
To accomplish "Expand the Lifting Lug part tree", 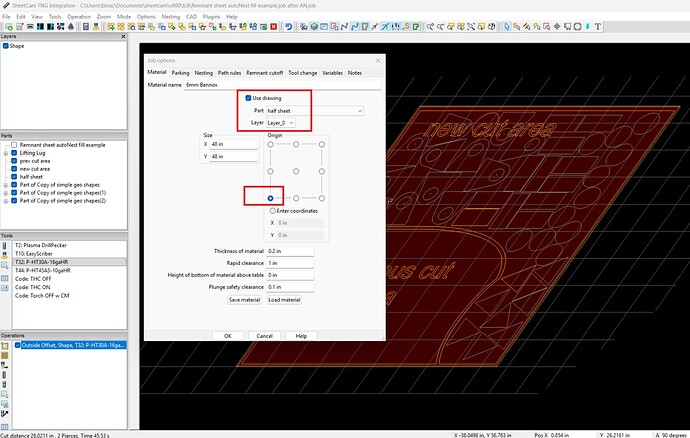I will [5, 154].
